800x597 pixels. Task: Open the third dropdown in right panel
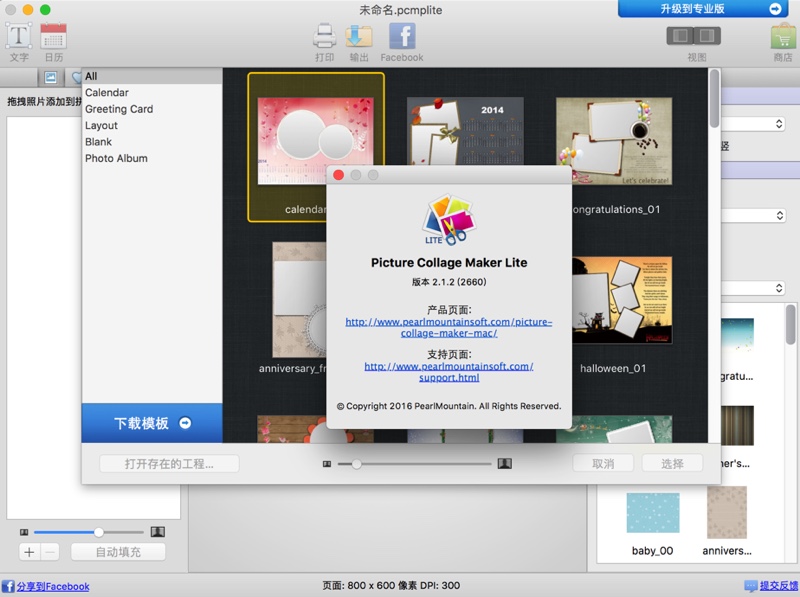pyautogui.click(x=753, y=288)
